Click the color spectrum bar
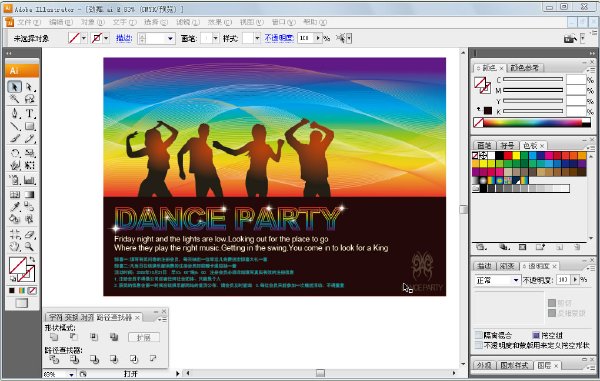Viewport: 600px width, 381px height. pyautogui.click(x=532, y=123)
